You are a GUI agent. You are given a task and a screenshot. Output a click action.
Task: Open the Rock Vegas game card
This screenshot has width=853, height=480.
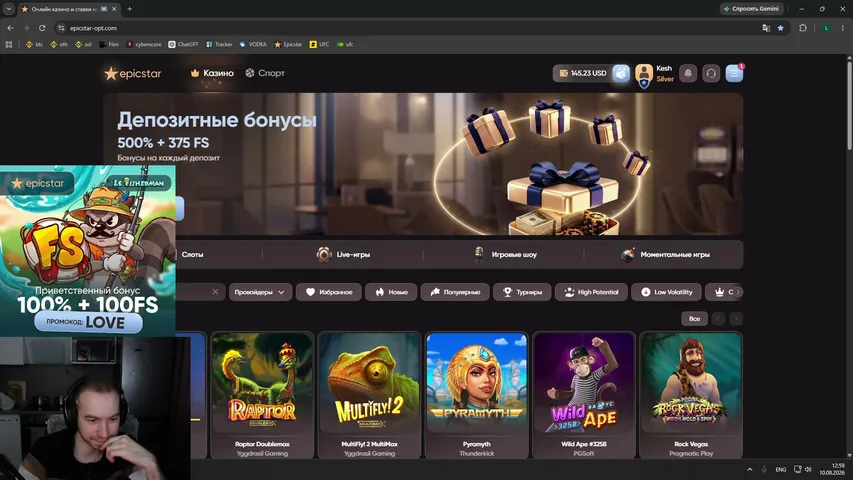(691, 395)
